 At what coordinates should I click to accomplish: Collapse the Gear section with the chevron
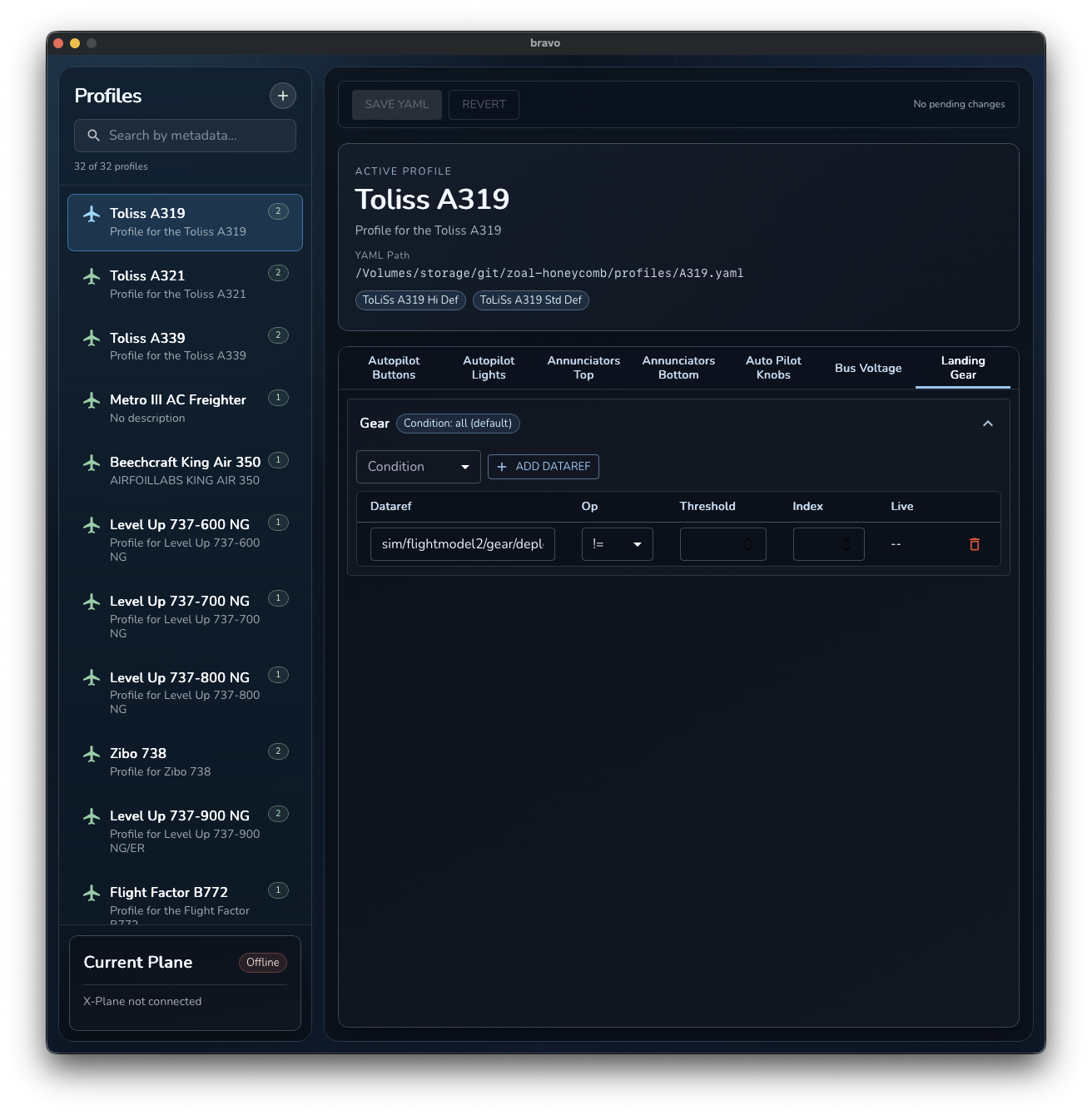988,424
